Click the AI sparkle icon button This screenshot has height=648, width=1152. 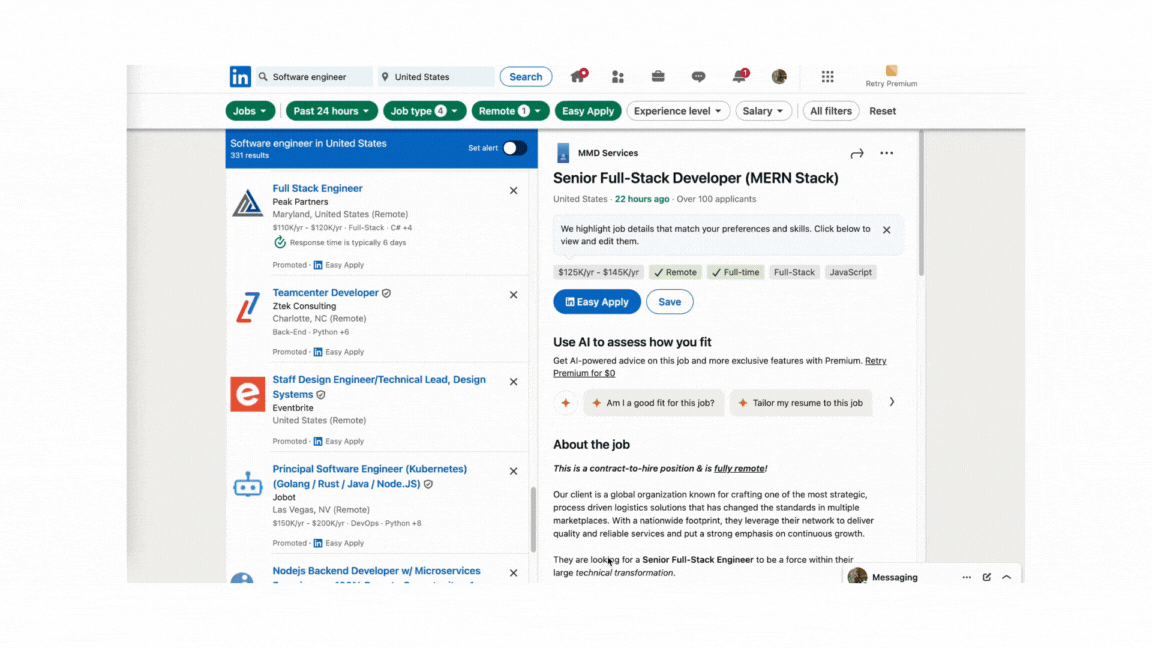pyautogui.click(x=566, y=403)
